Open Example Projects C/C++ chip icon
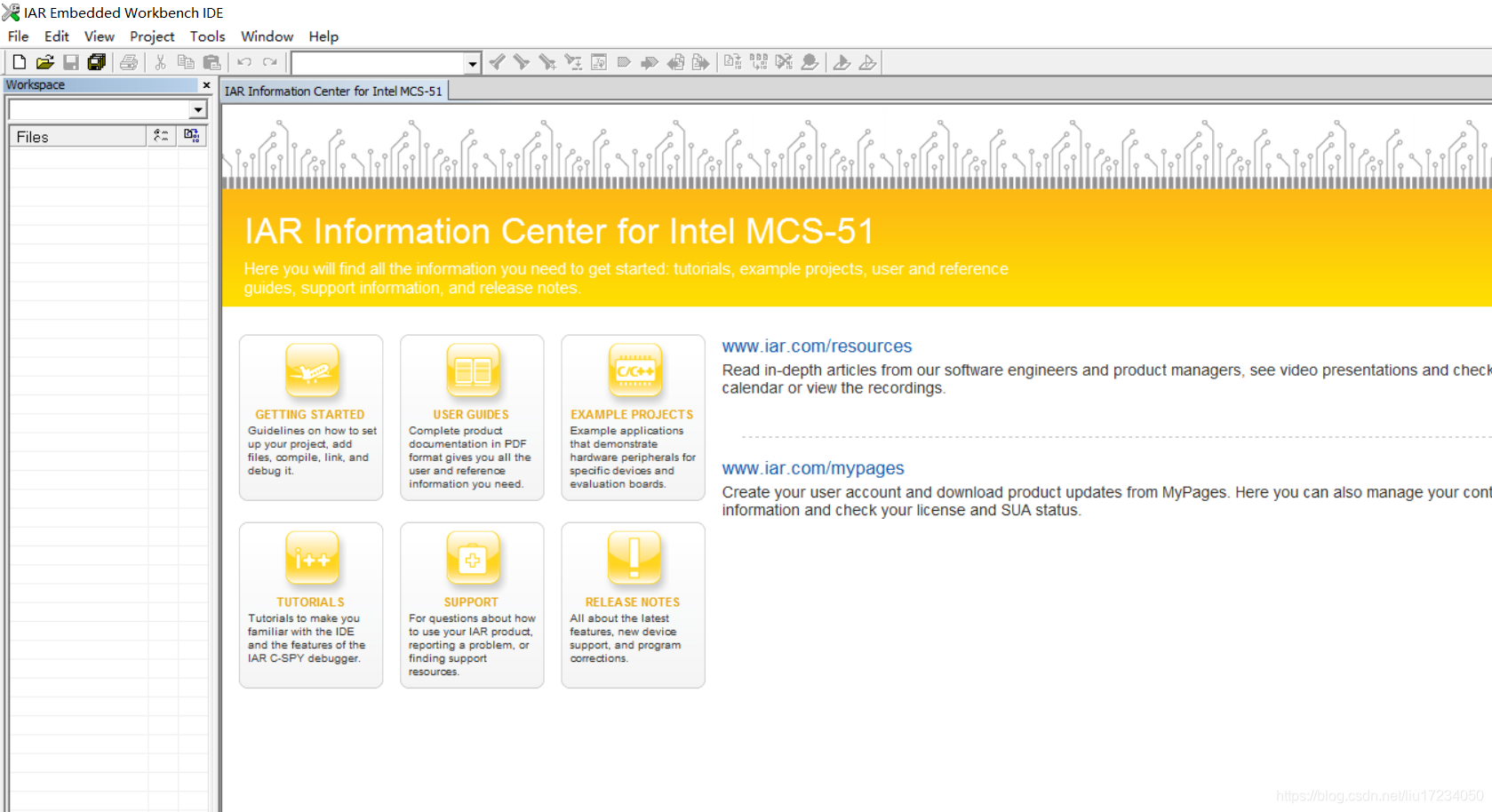This screenshot has height=812, width=1492. pyautogui.click(x=634, y=370)
